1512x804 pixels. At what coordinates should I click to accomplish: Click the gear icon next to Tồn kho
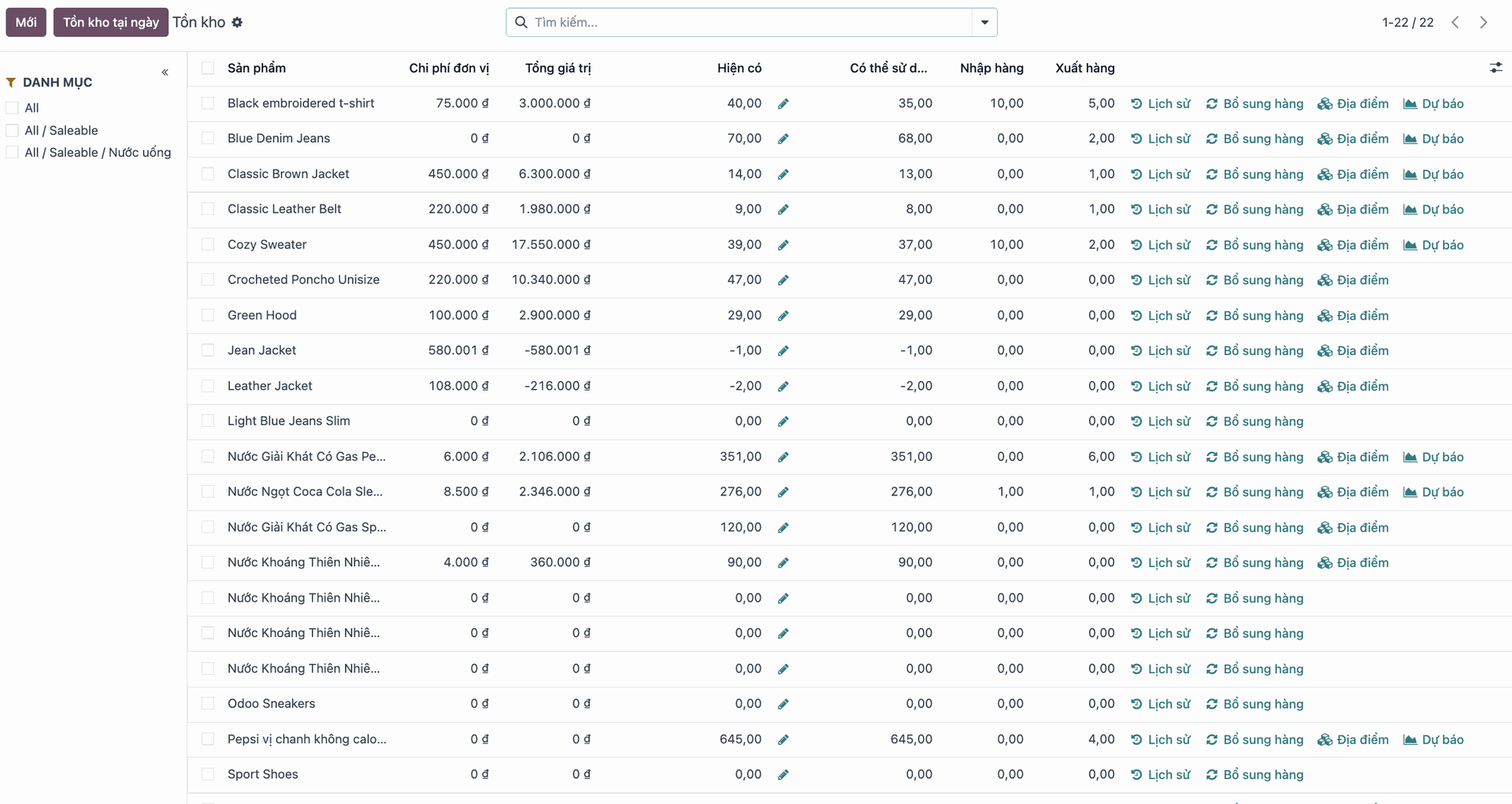pyautogui.click(x=237, y=23)
